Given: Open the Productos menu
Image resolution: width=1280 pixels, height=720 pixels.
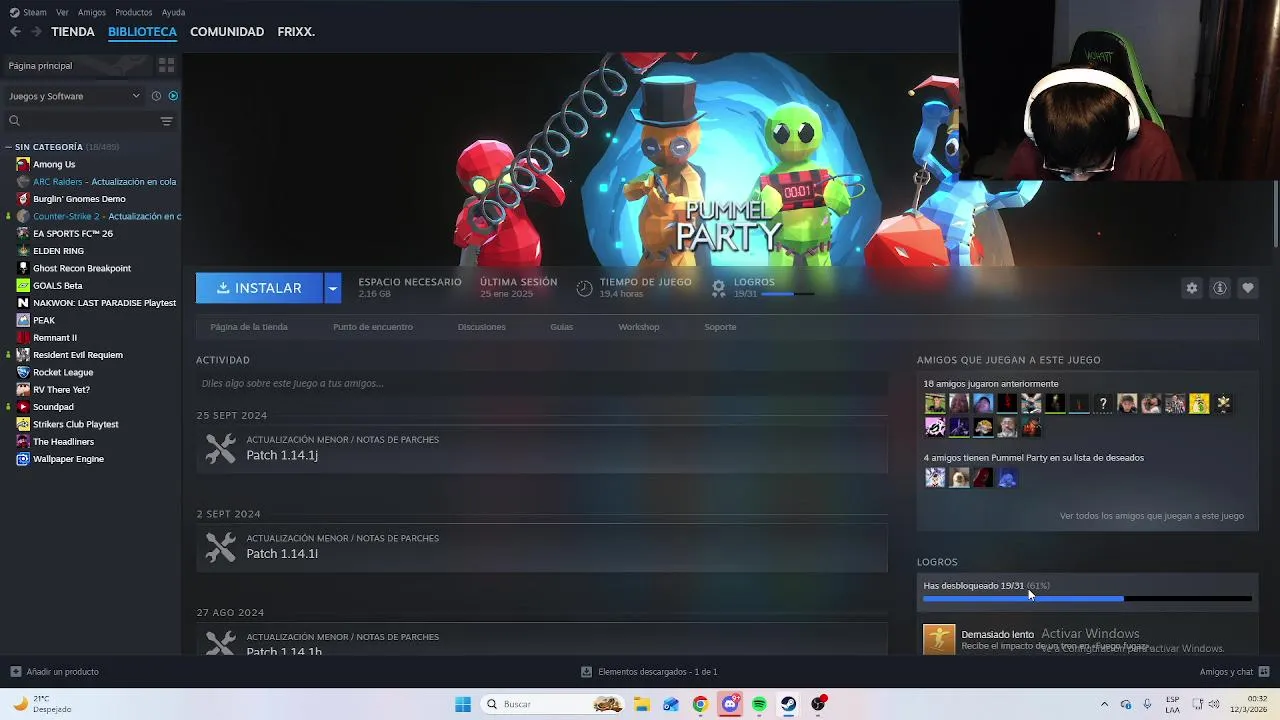Looking at the screenshot, I should (134, 12).
